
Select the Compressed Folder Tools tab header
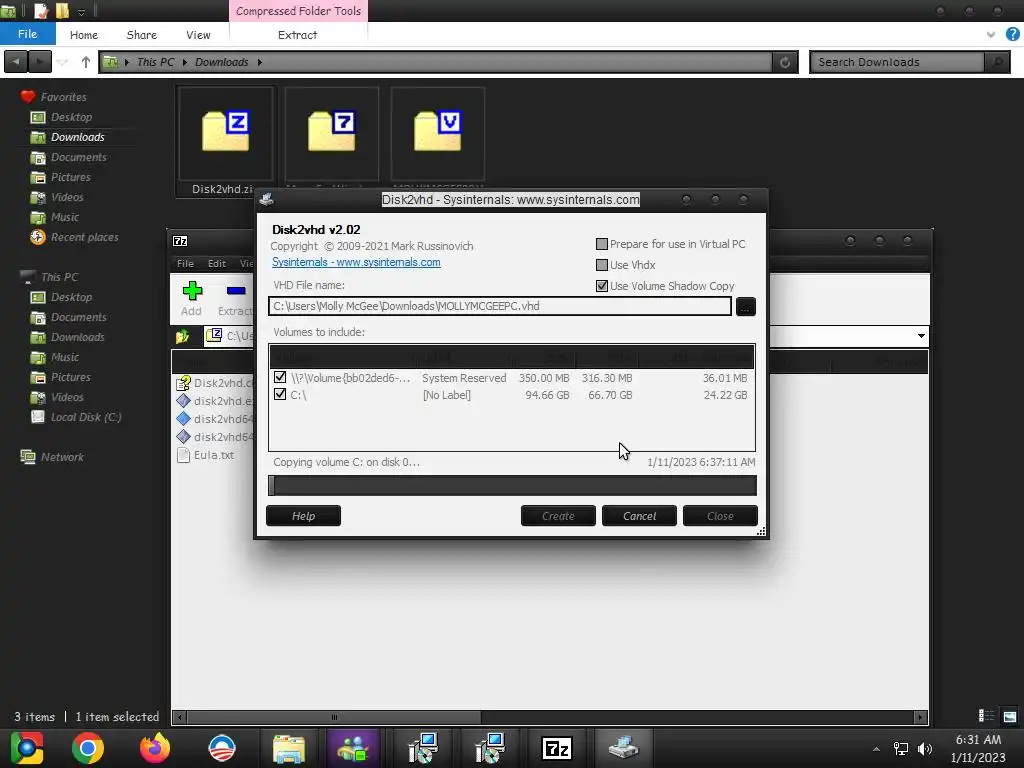coord(298,11)
